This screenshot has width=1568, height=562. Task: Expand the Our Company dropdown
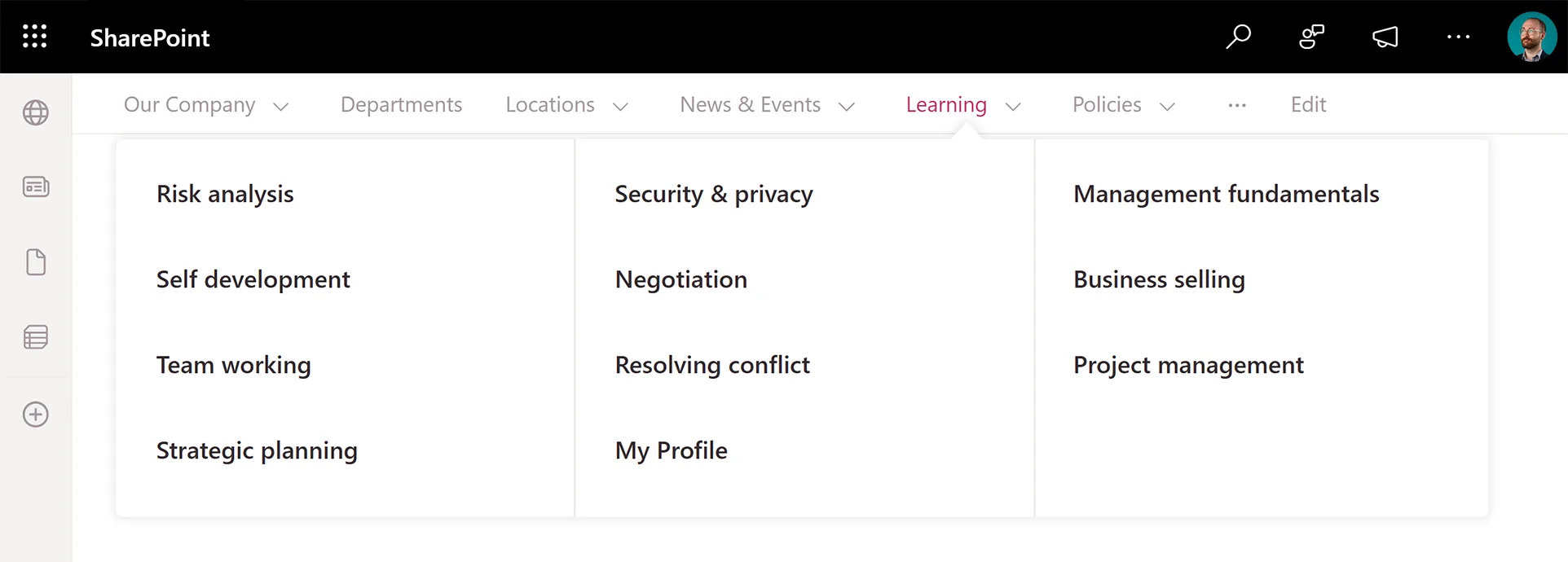[x=281, y=106]
